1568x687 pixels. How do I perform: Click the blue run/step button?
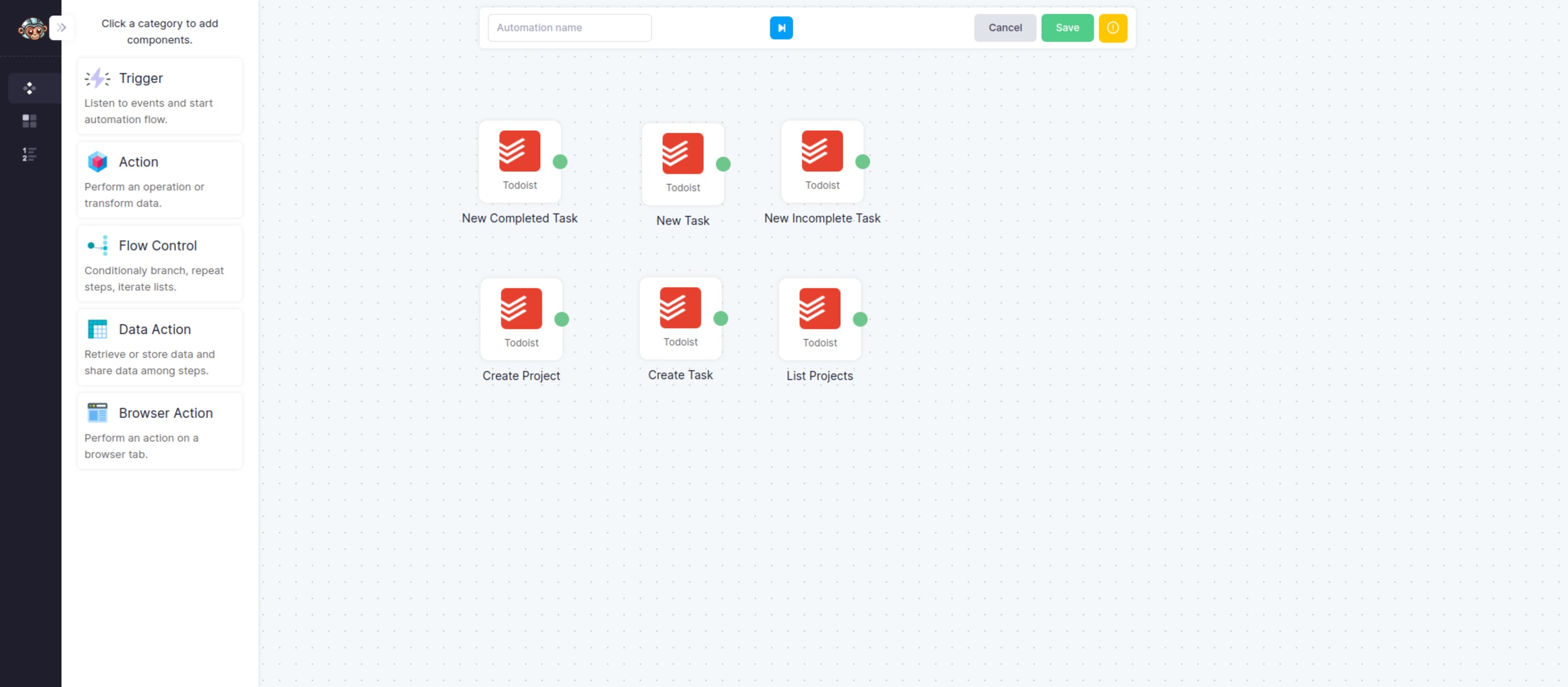(x=781, y=28)
